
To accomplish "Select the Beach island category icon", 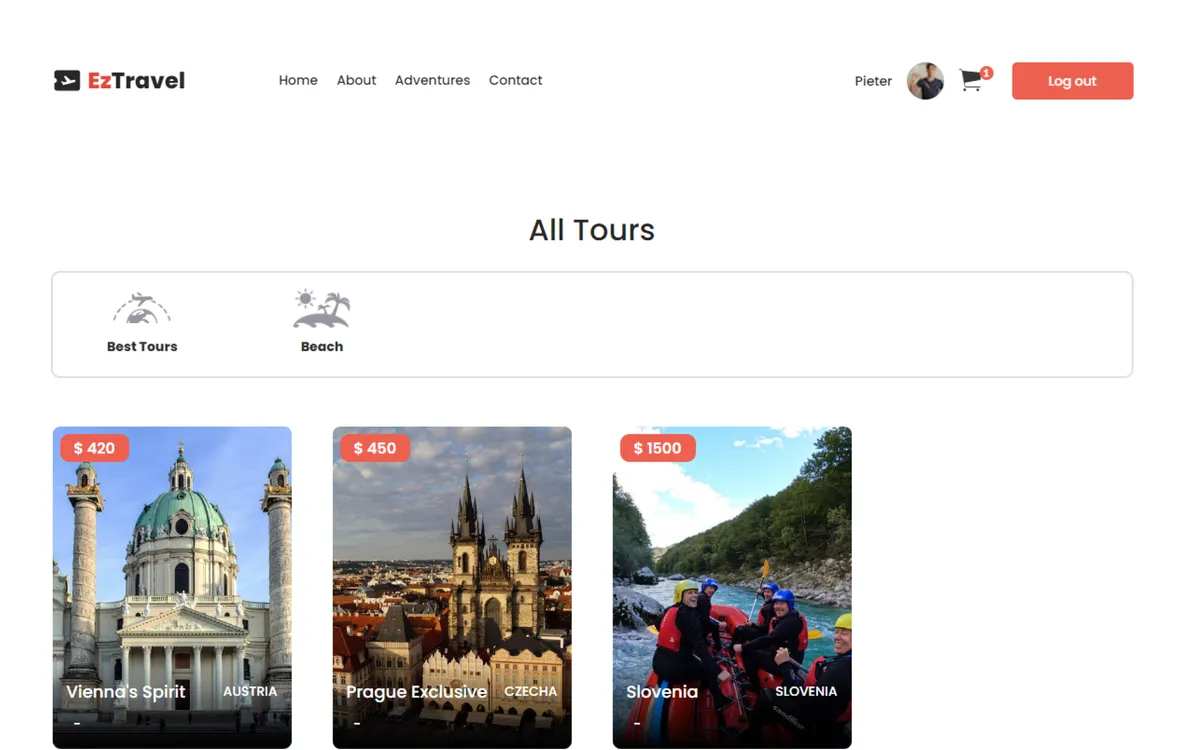I will tap(322, 309).
